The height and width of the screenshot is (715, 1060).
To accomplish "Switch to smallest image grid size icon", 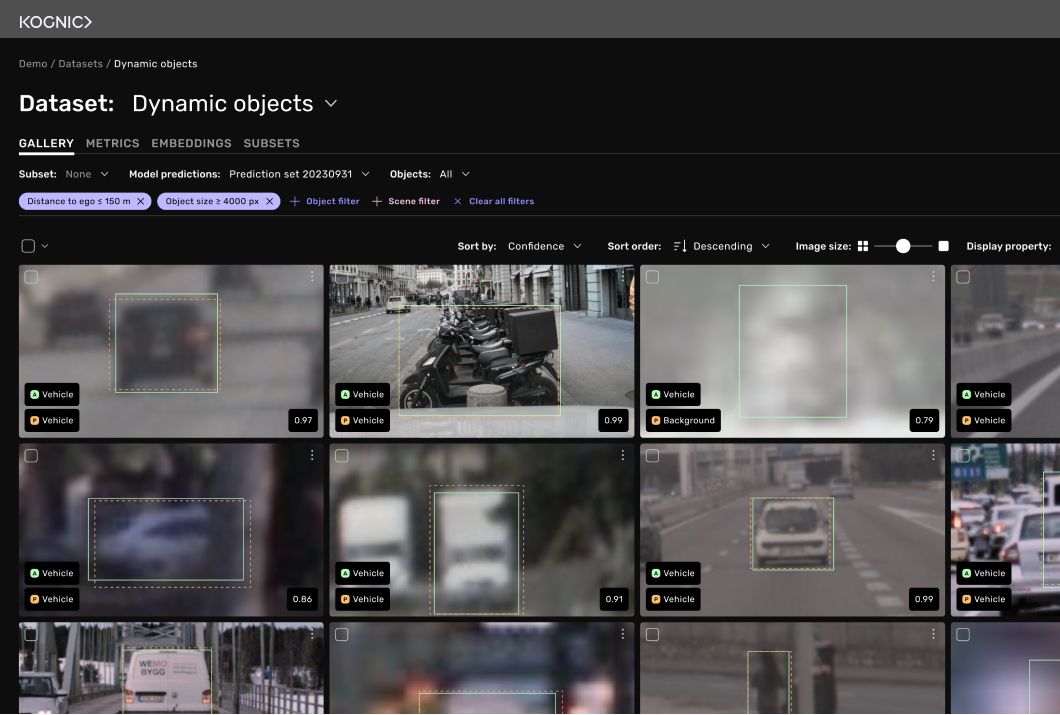I will coord(863,246).
